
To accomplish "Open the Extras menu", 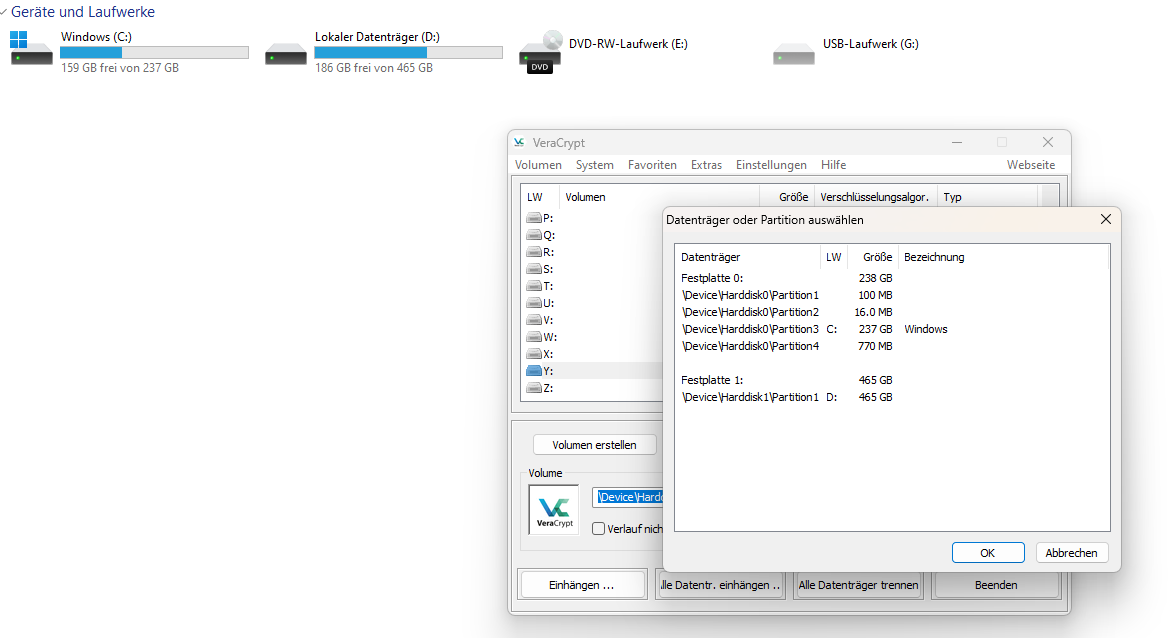I will (706, 165).
